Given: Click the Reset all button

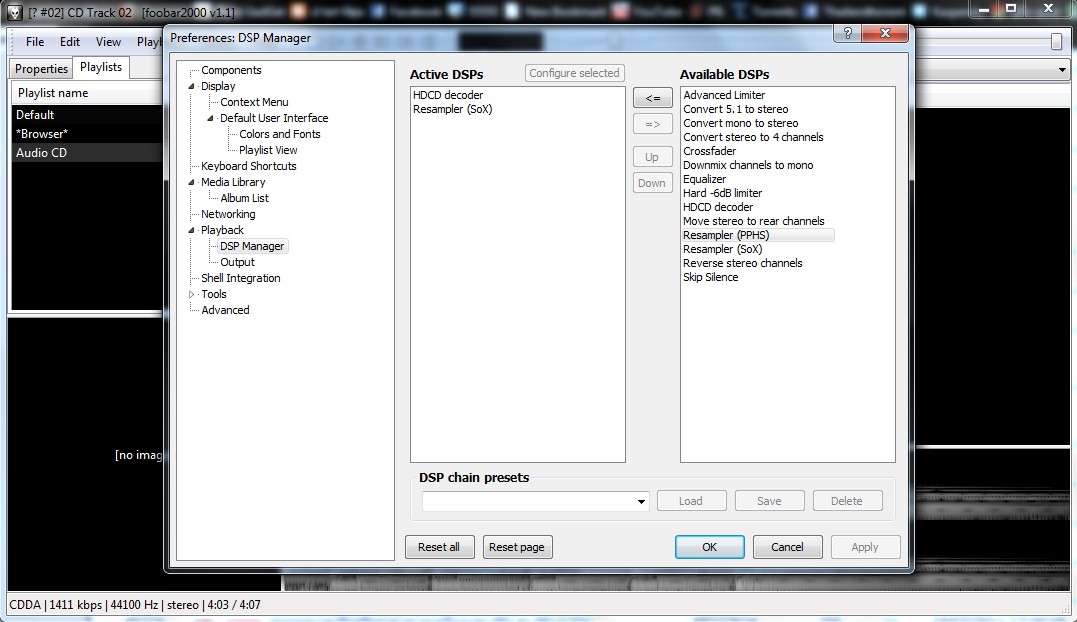Looking at the screenshot, I should coord(439,547).
